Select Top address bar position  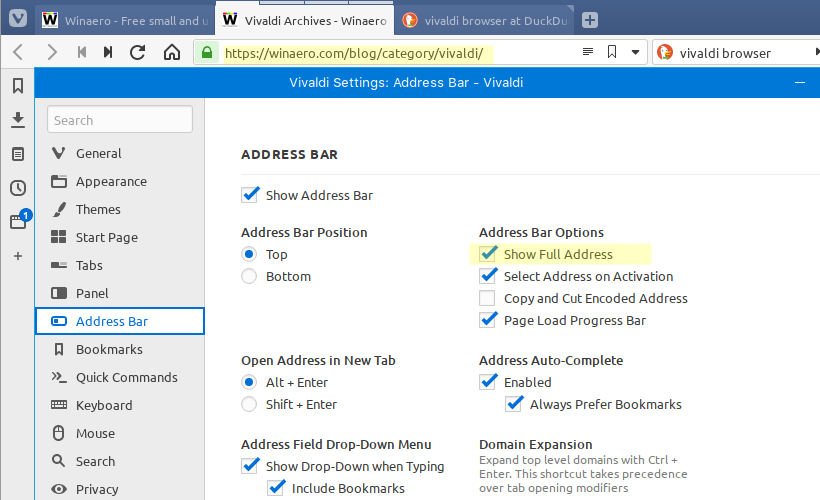click(x=249, y=254)
